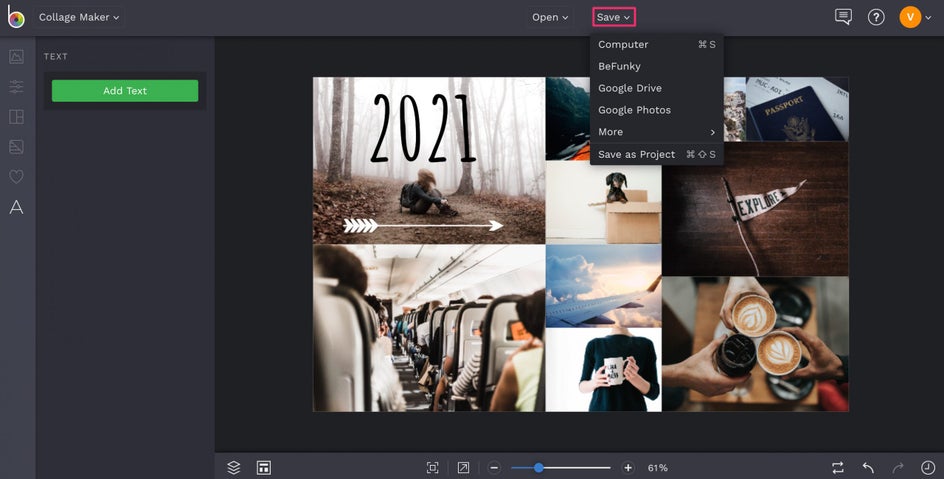Open the Layers panel icon
Image resolution: width=944 pixels, height=479 pixels.
pyautogui.click(x=234, y=468)
